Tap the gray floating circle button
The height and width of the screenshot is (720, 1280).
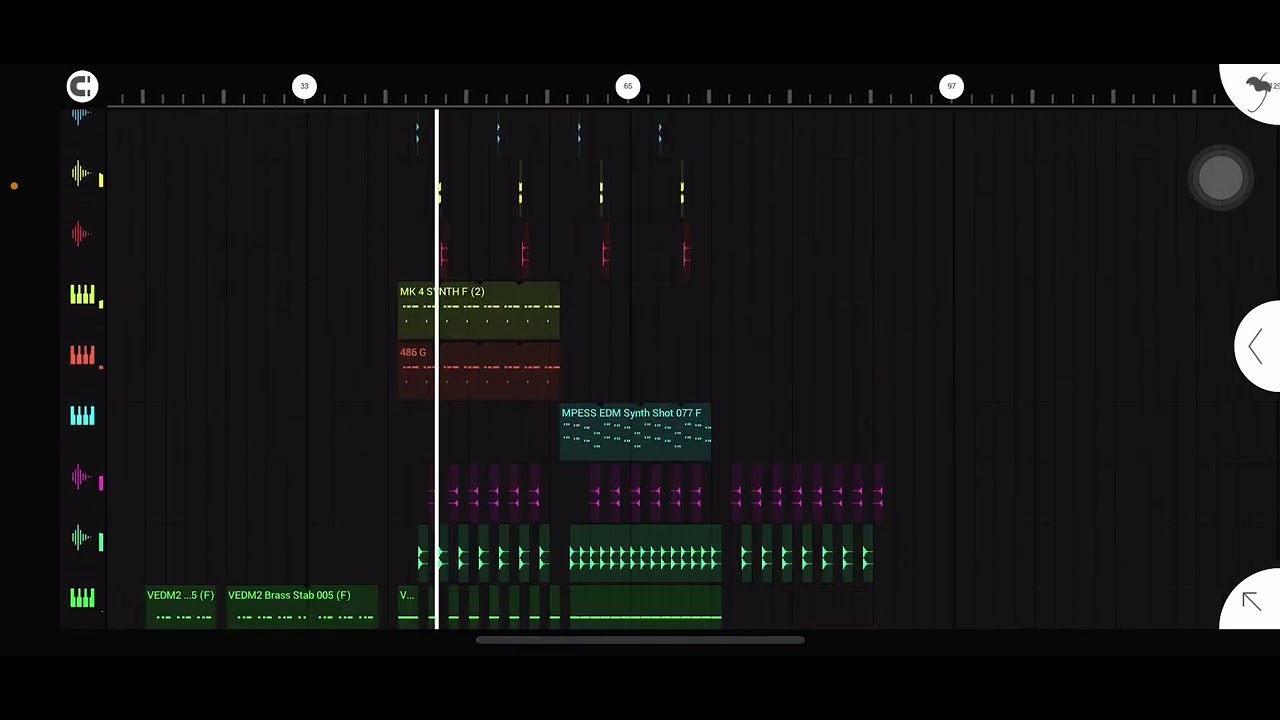click(x=1220, y=179)
